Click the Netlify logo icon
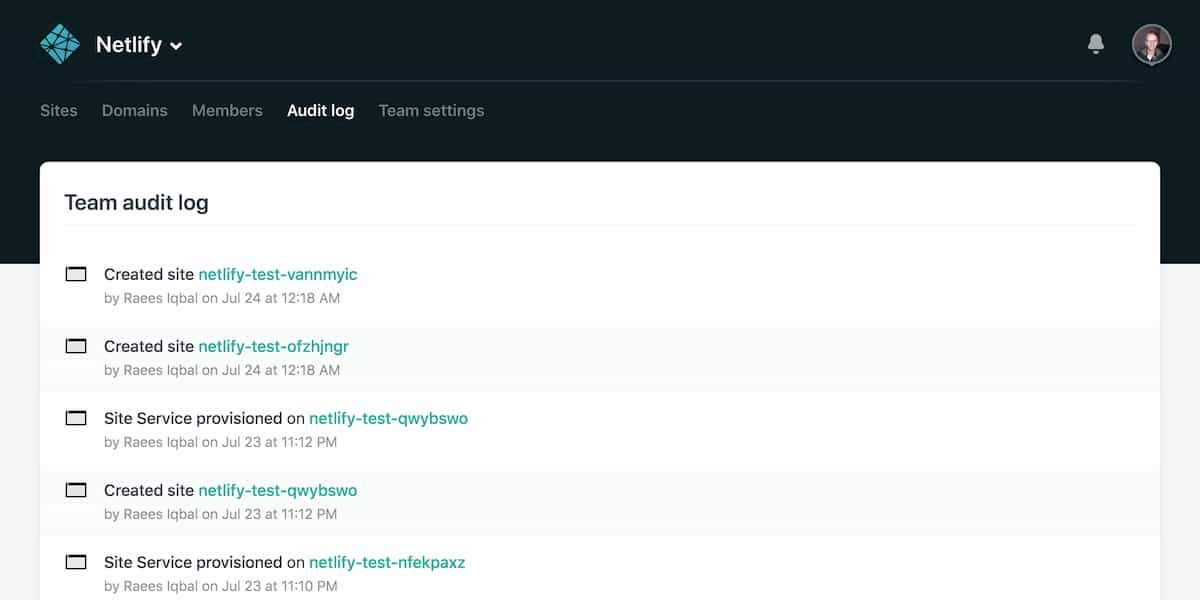The height and width of the screenshot is (600, 1200). pyautogui.click(x=59, y=44)
